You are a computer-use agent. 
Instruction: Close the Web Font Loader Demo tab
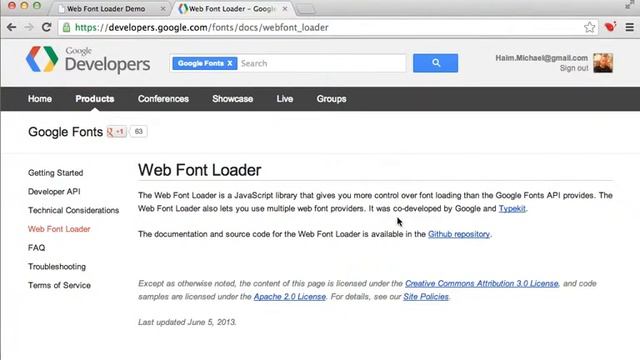point(163,9)
